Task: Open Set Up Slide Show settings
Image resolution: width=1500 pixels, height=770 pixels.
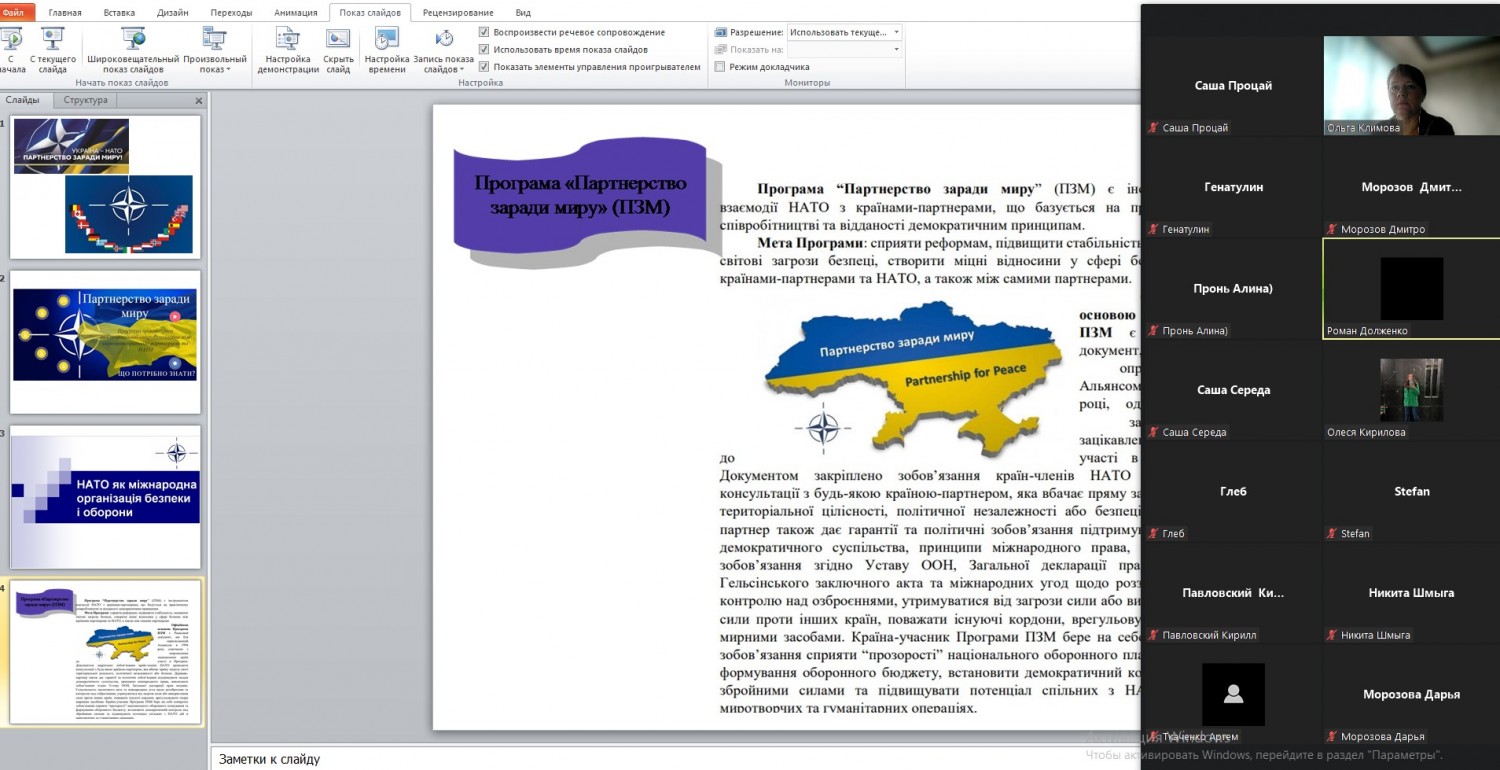Action: point(288,49)
